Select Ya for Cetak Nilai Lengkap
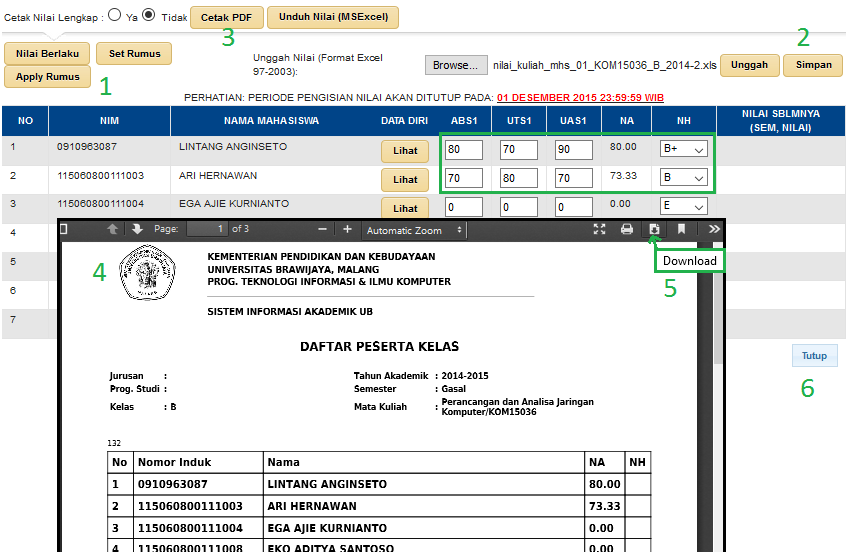846x552 pixels. (114, 15)
